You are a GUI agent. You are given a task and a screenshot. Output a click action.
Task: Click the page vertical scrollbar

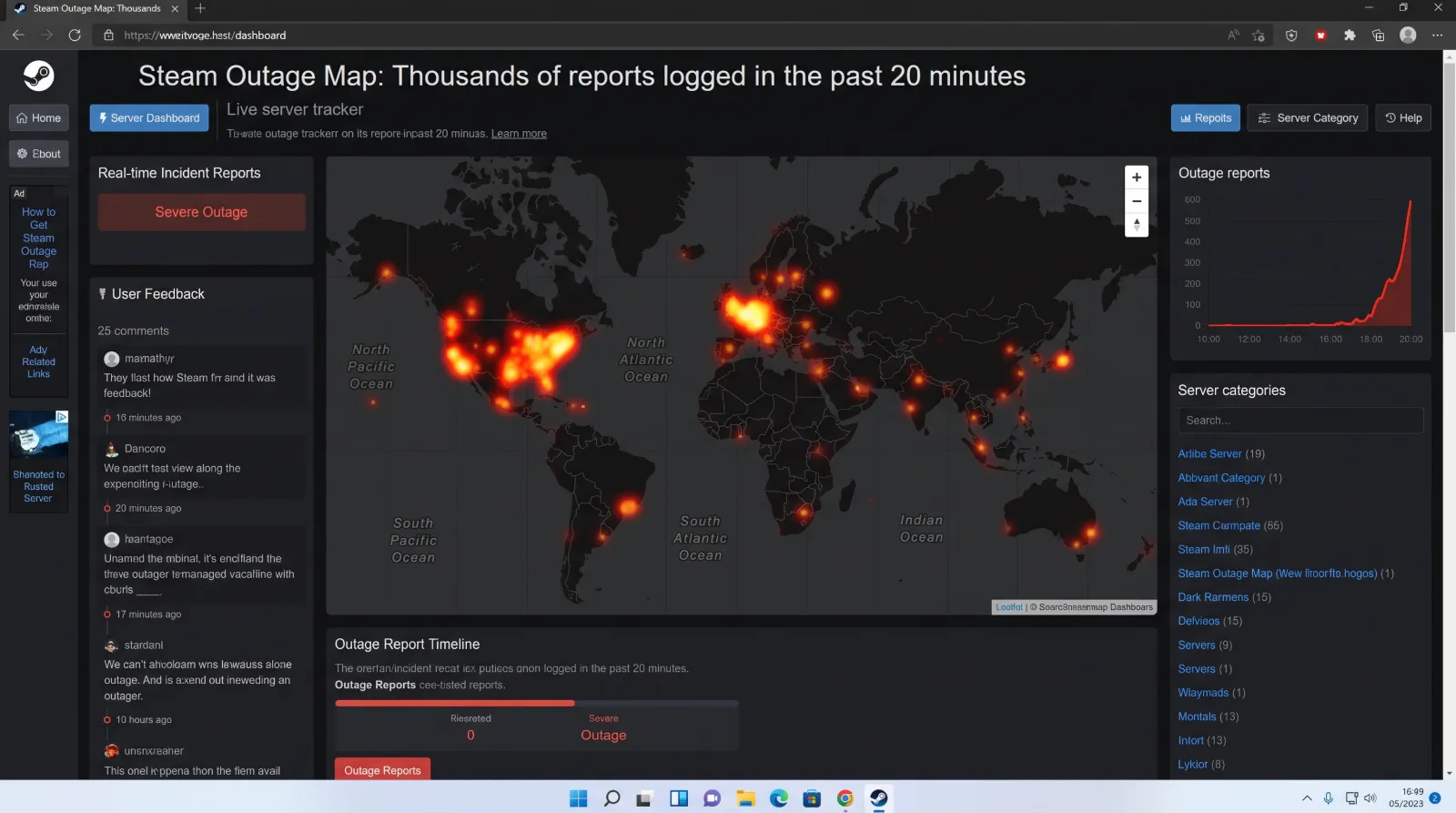(1450, 196)
